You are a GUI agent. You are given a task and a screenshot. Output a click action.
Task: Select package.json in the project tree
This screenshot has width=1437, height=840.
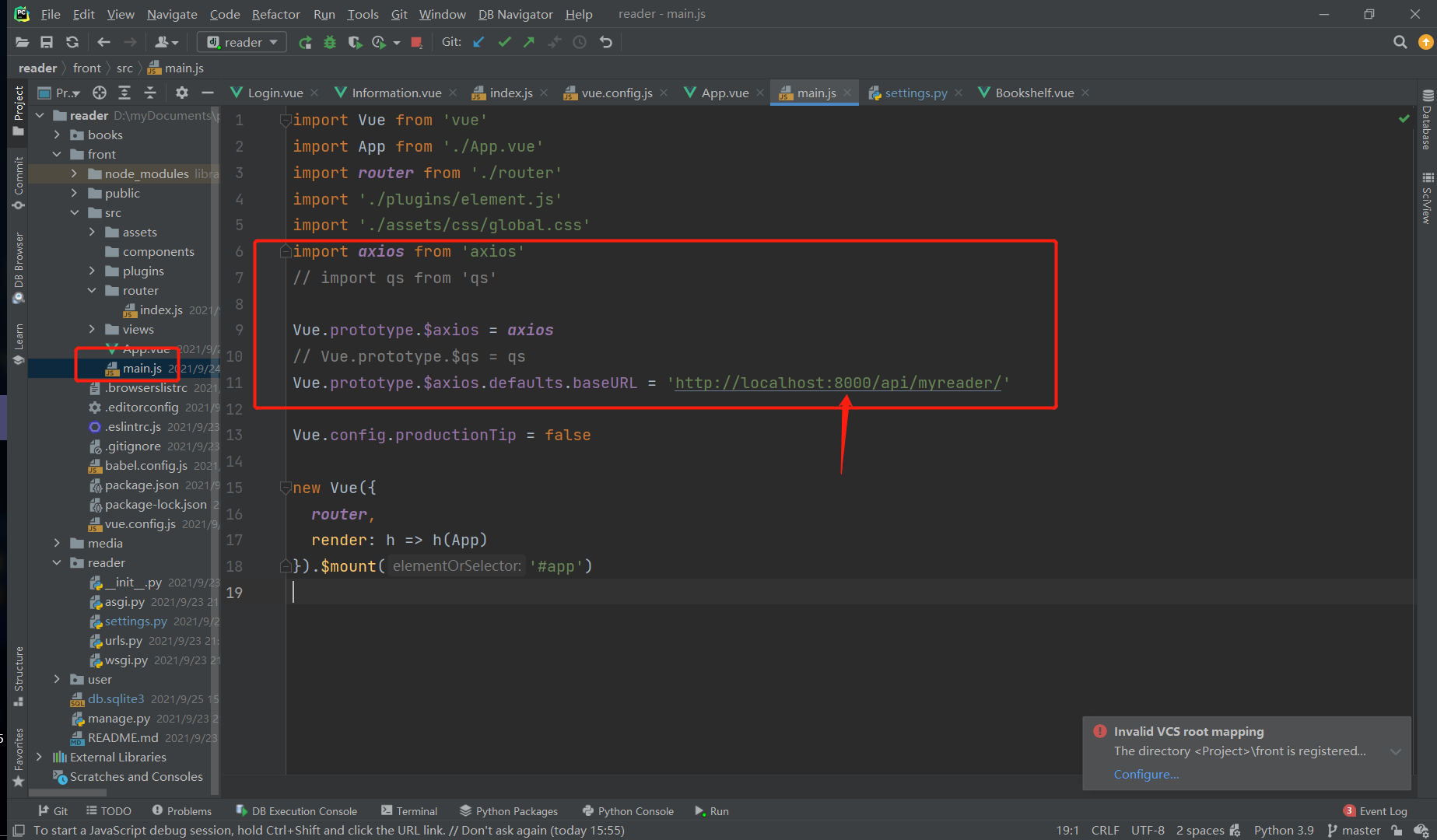[x=142, y=485]
